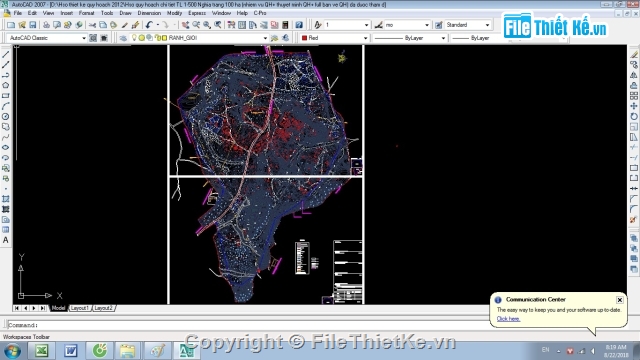Select the Multiline Text tool
The height and width of the screenshot is (360, 640).
6,240
